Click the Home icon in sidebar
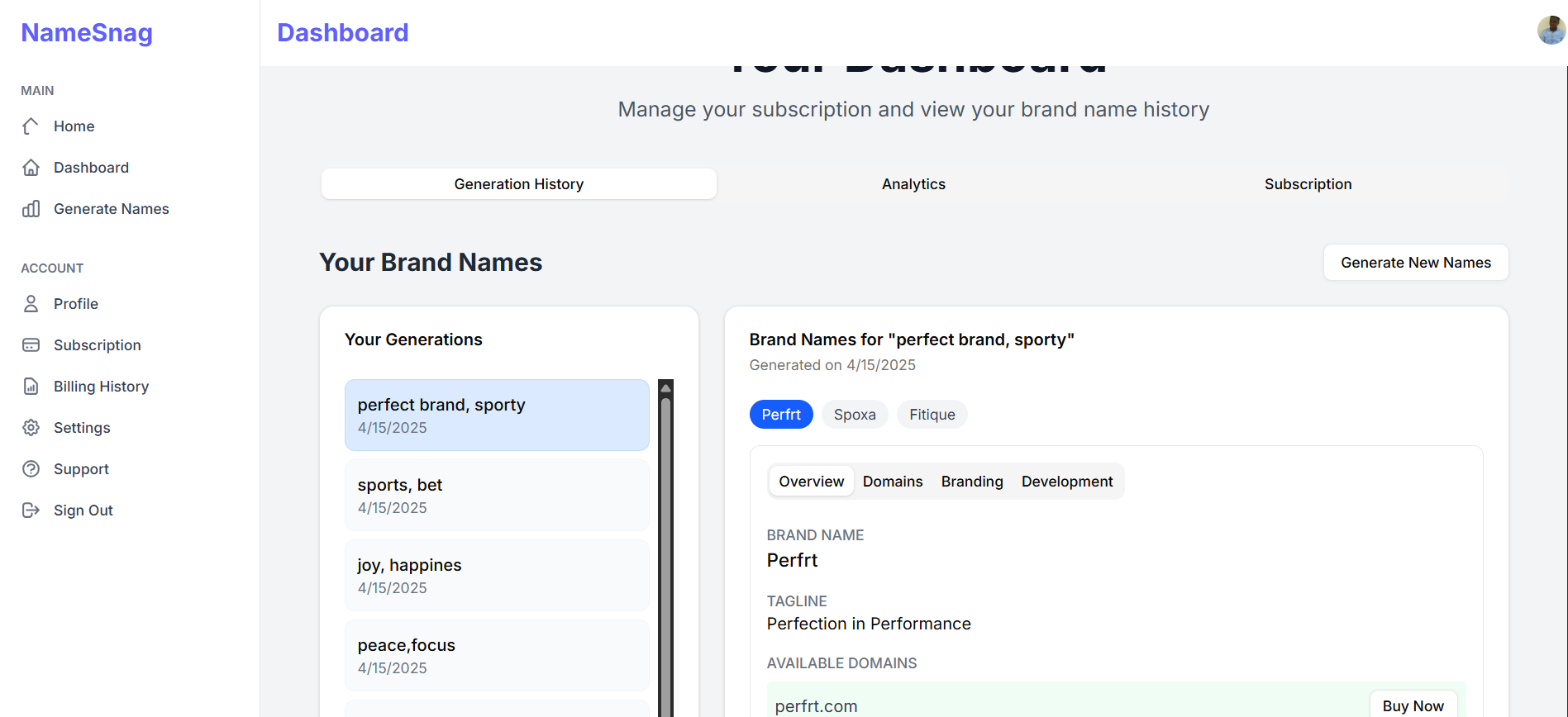Image resolution: width=1568 pixels, height=717 pixels. [x=31, y=126]
